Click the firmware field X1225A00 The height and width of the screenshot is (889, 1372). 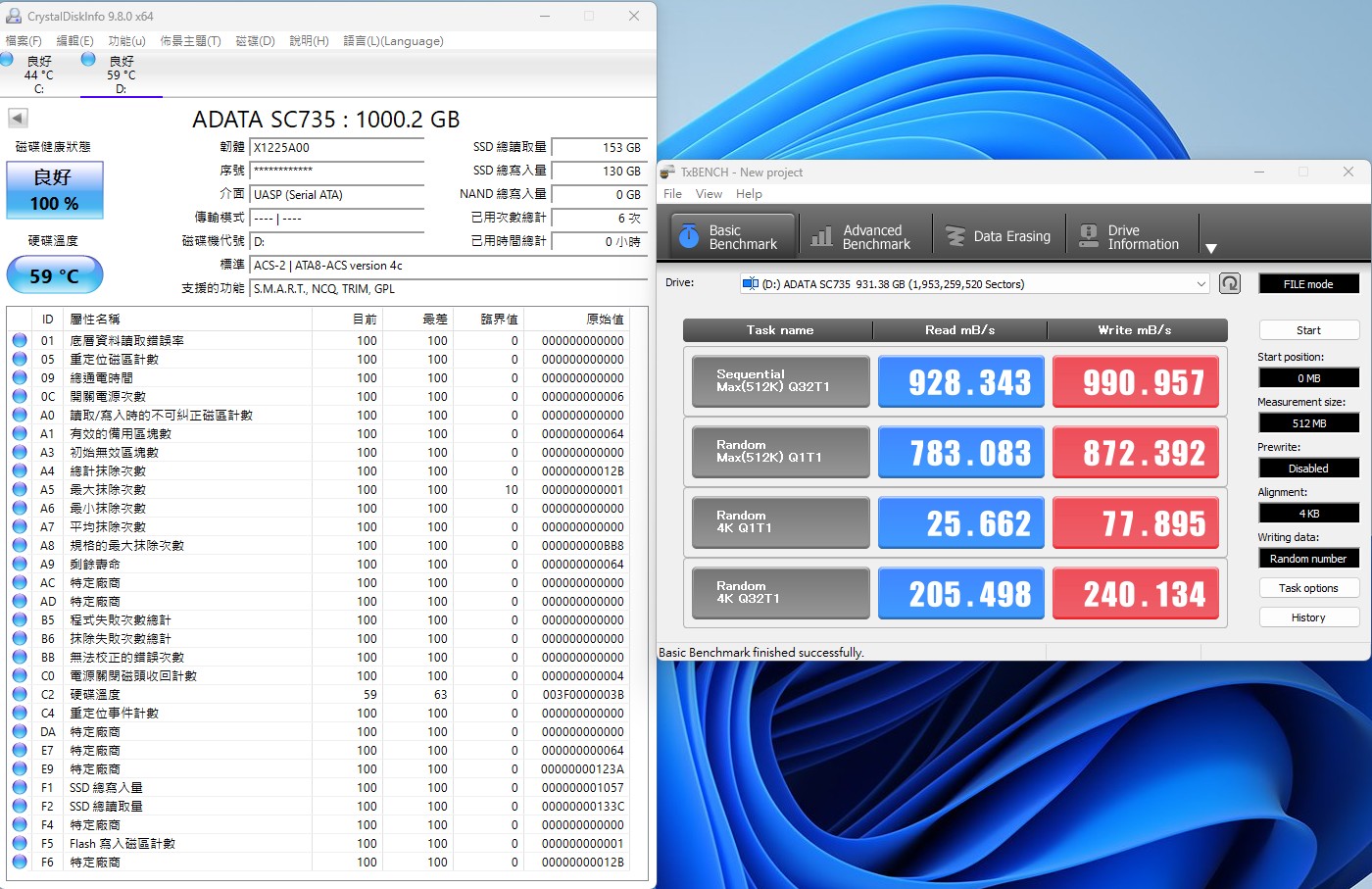click(x=337, y=148)
